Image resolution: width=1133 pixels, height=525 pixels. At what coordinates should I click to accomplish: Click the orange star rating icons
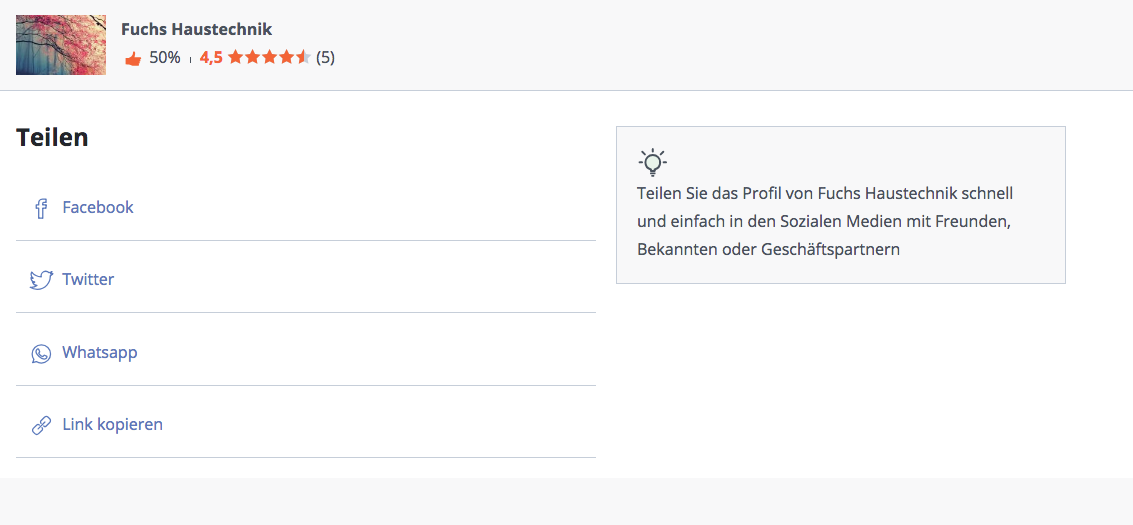[x=269, y=58]
